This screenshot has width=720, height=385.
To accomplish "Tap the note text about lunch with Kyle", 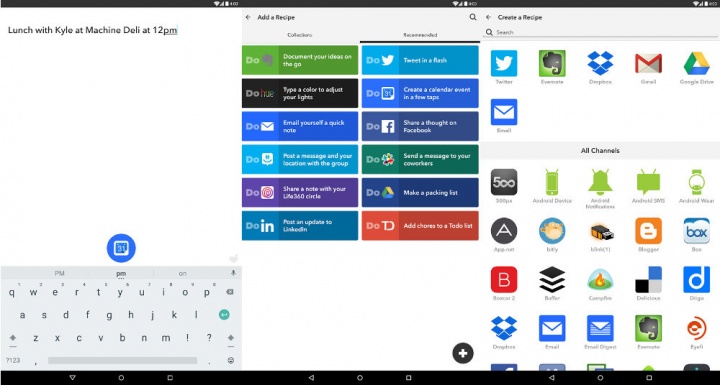I will click(x=92, y=30).
